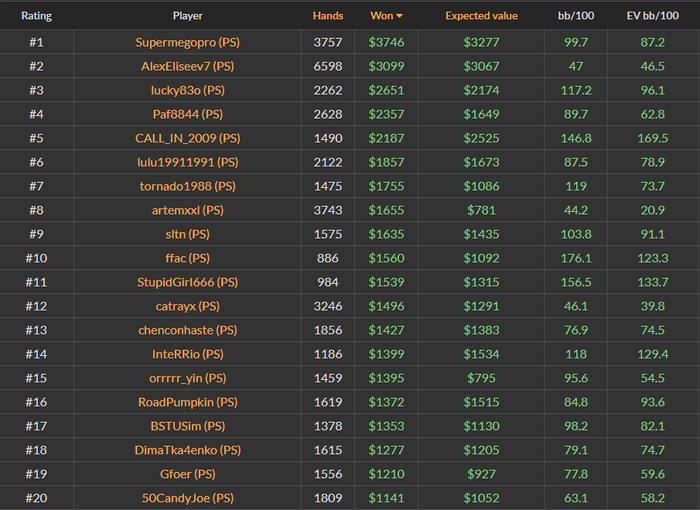View lulu19911991 player details
700x510 pixels.
tap(187, 162)
